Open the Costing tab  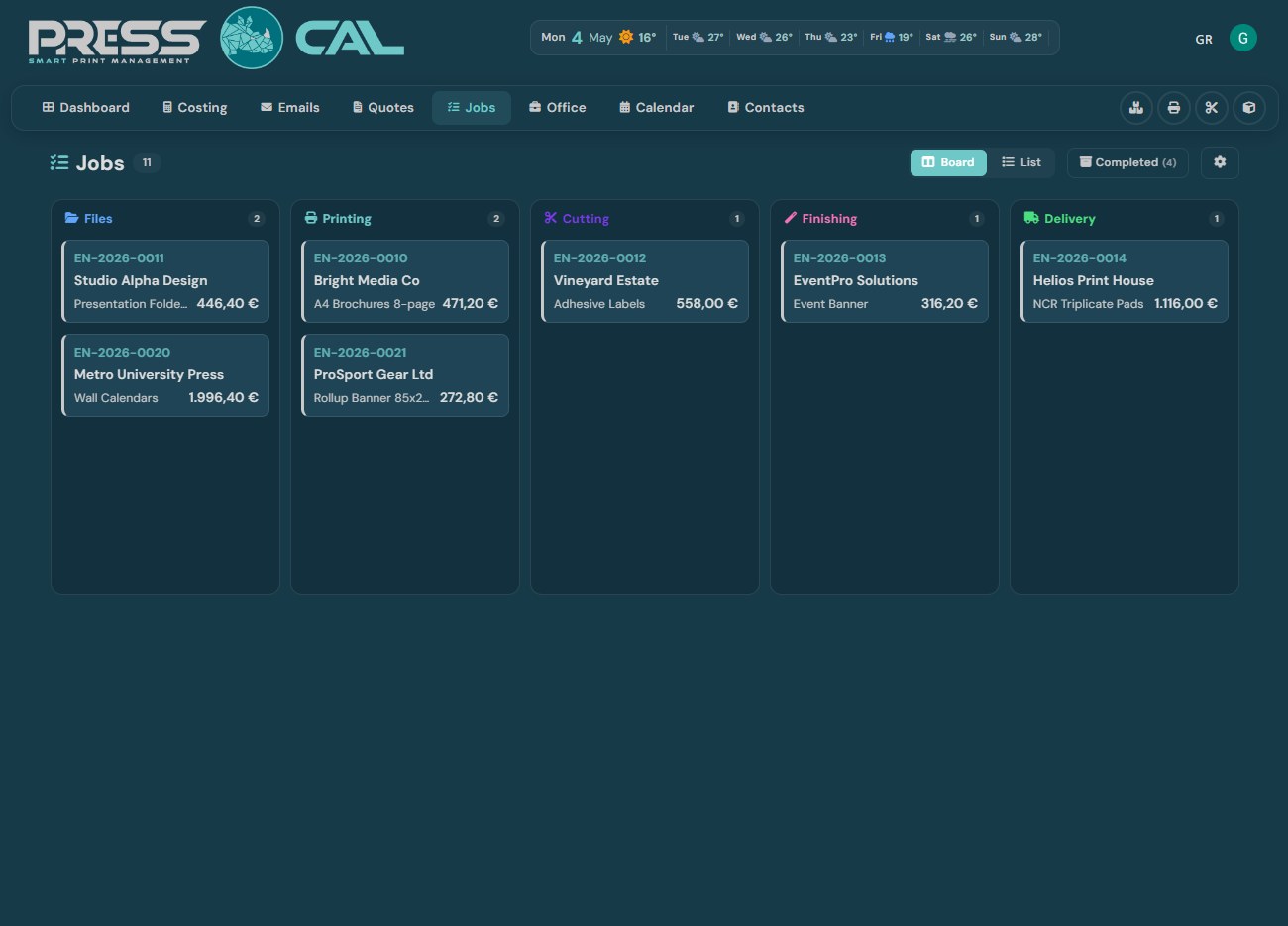click(x=195, y=108)
